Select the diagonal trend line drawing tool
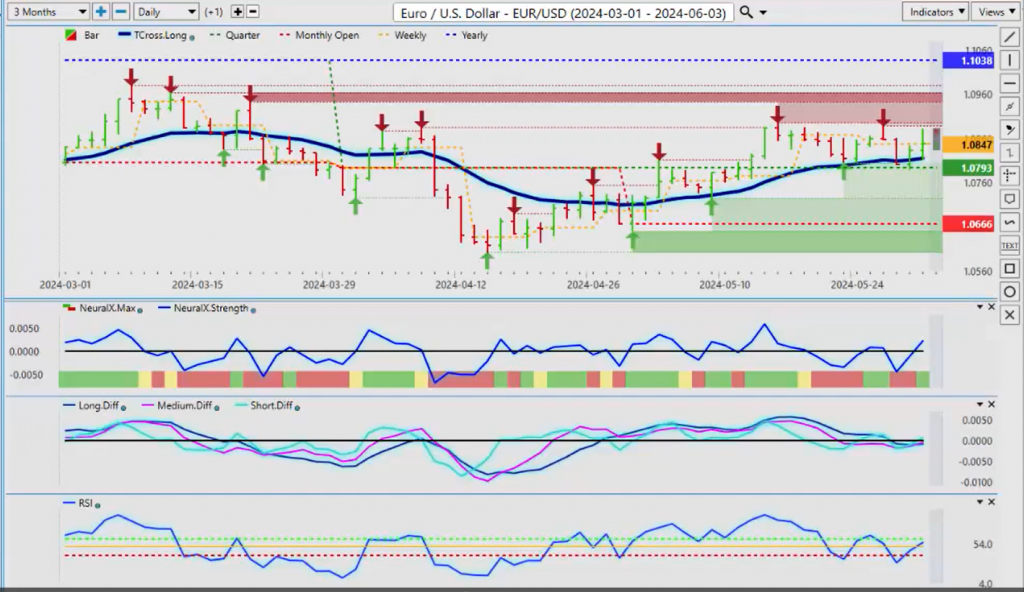 click(1009, 37)
